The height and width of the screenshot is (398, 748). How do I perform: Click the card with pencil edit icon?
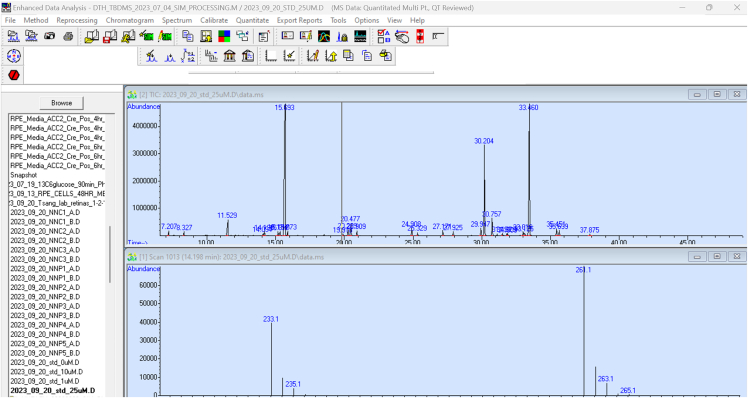[x=306, y=36]
